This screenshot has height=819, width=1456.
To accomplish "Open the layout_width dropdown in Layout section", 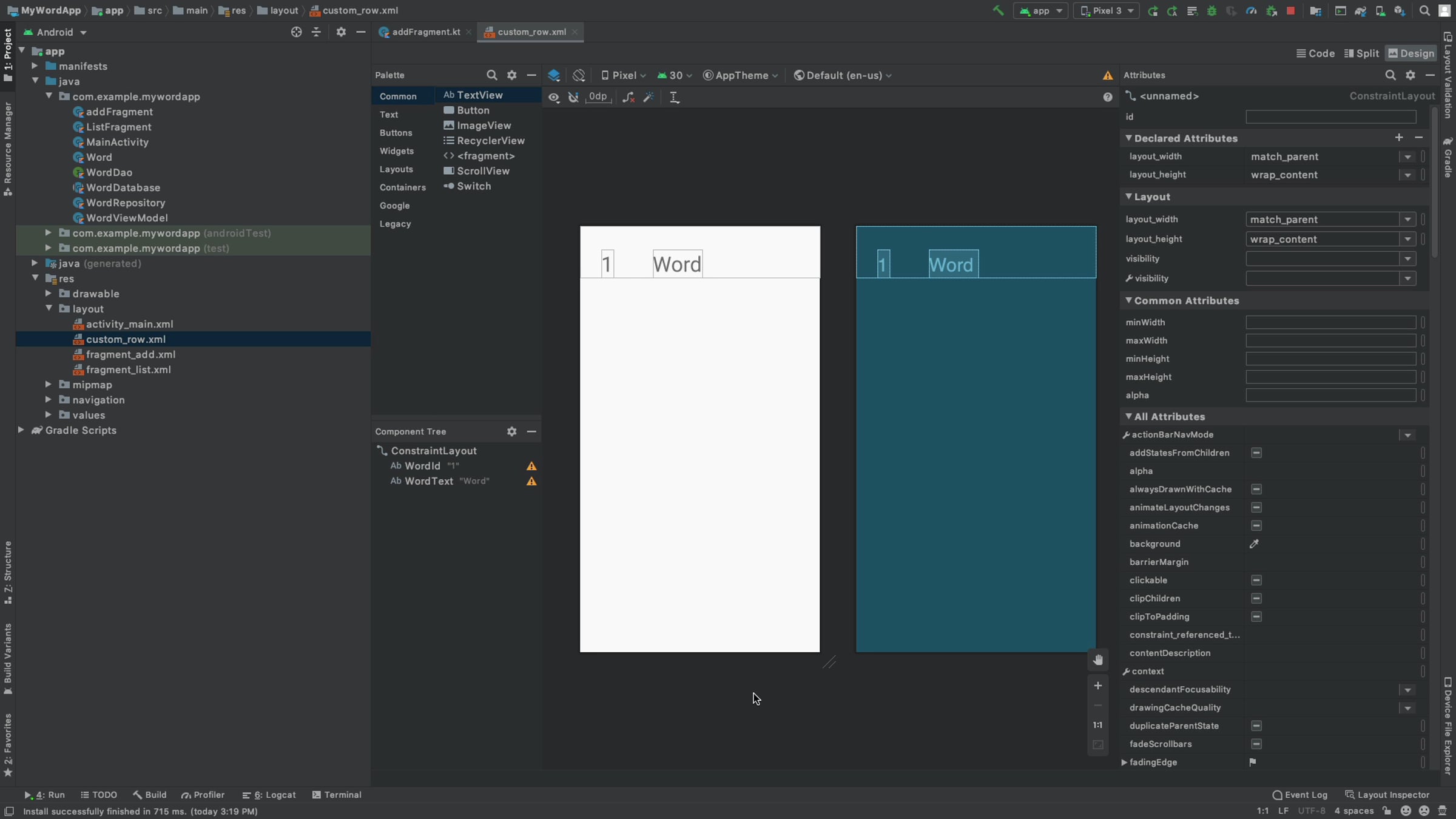I will (x=1407, y=220).
